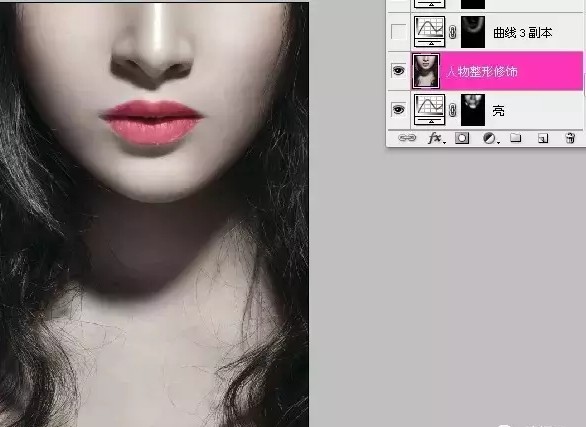This screenshot has width=586, height=427.
Task: Add a layer mask
Action: tap(462, 138)
